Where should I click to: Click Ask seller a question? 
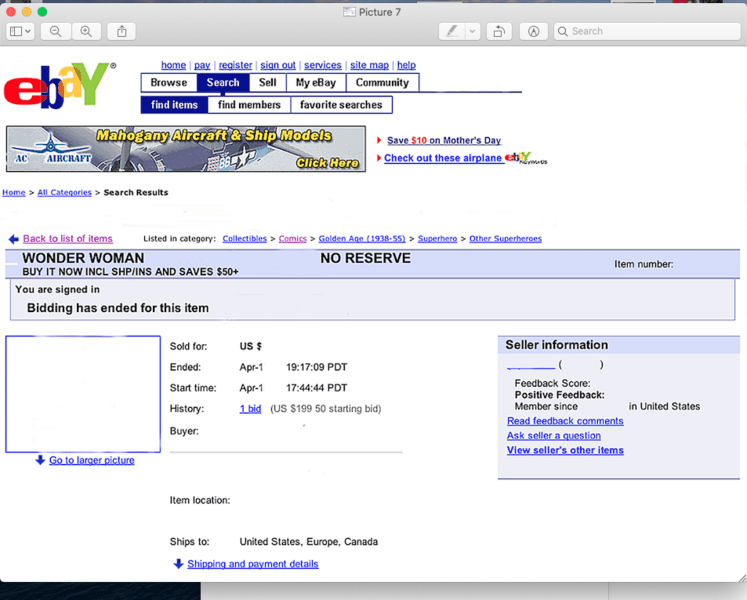click(554, 436)
